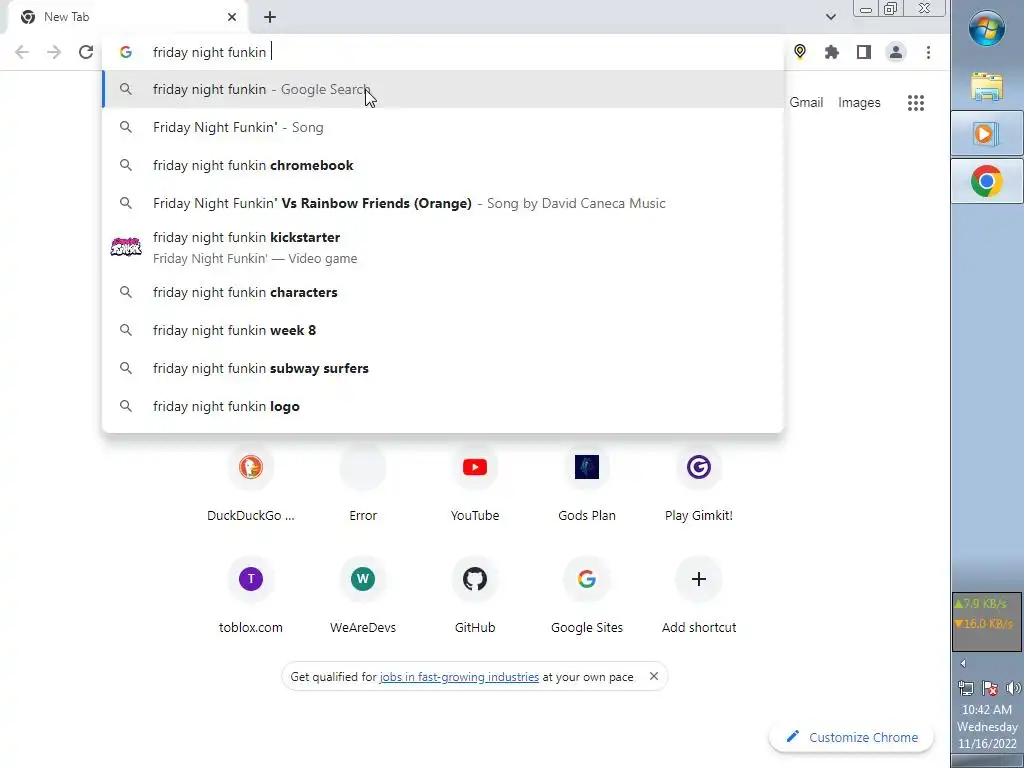
Task: Open Chrome's three-dot menu
Action: pos(928,52)
